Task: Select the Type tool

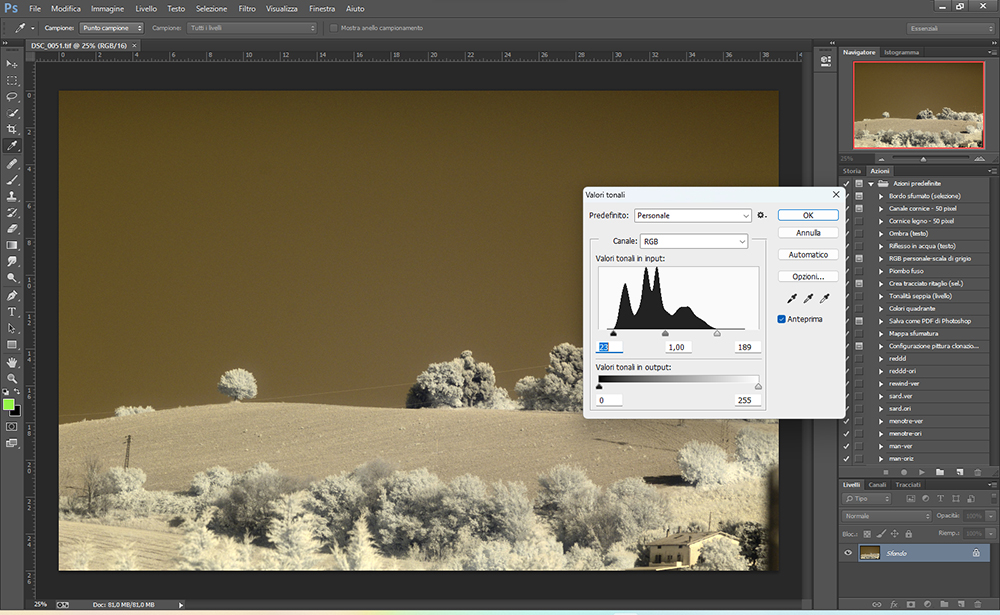Action: pyautogui.click(x=13, y=312)
